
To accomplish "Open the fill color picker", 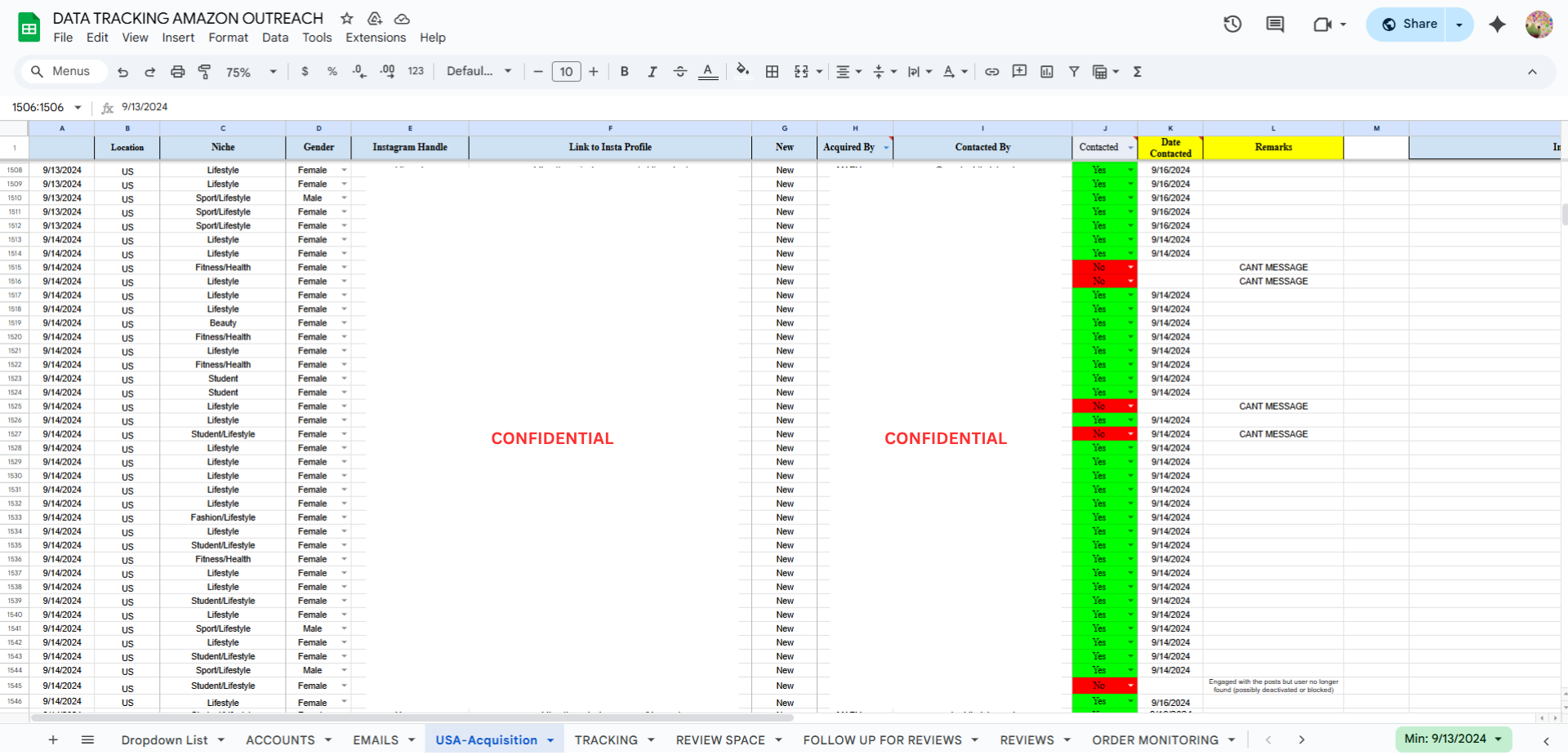I will coord(742,71).
